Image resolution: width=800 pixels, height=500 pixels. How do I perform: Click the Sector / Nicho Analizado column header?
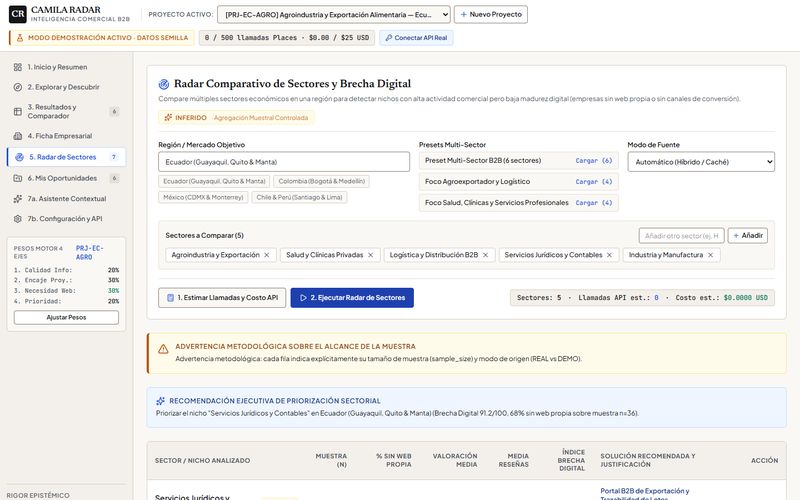pos(203,461)
